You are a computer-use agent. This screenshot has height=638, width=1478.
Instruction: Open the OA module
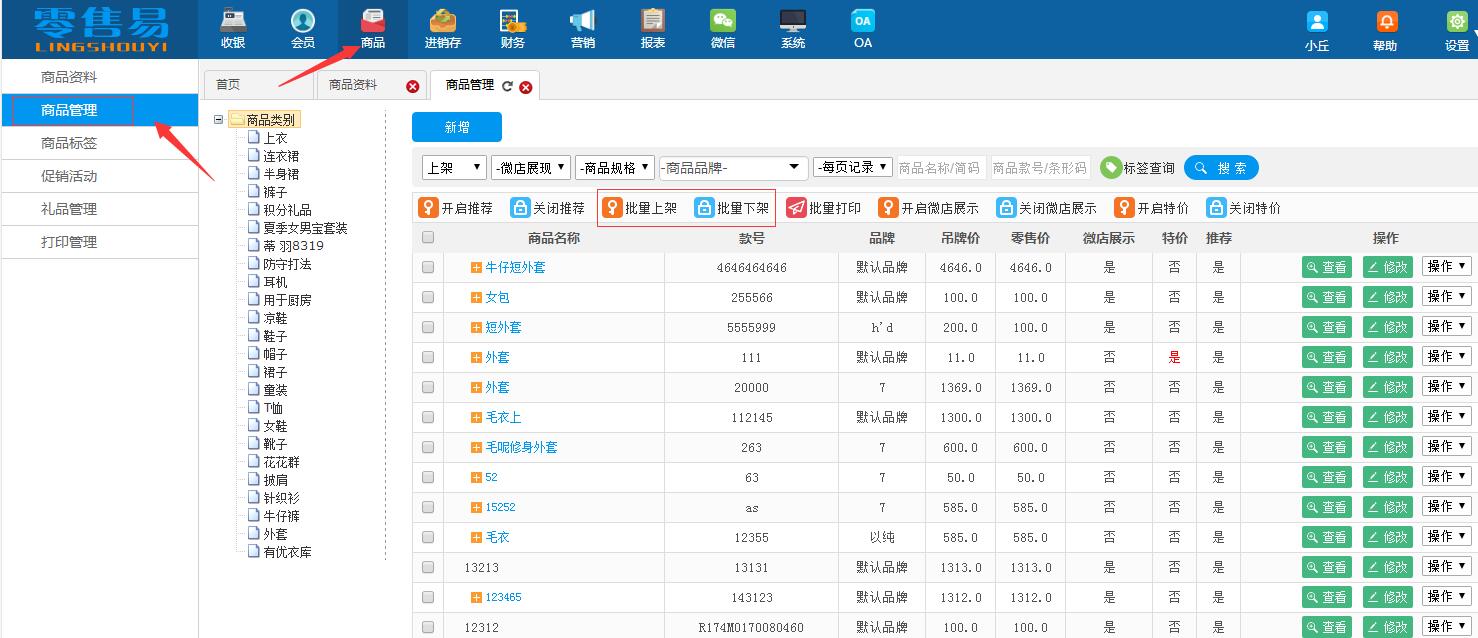click(x=861, y=28)
